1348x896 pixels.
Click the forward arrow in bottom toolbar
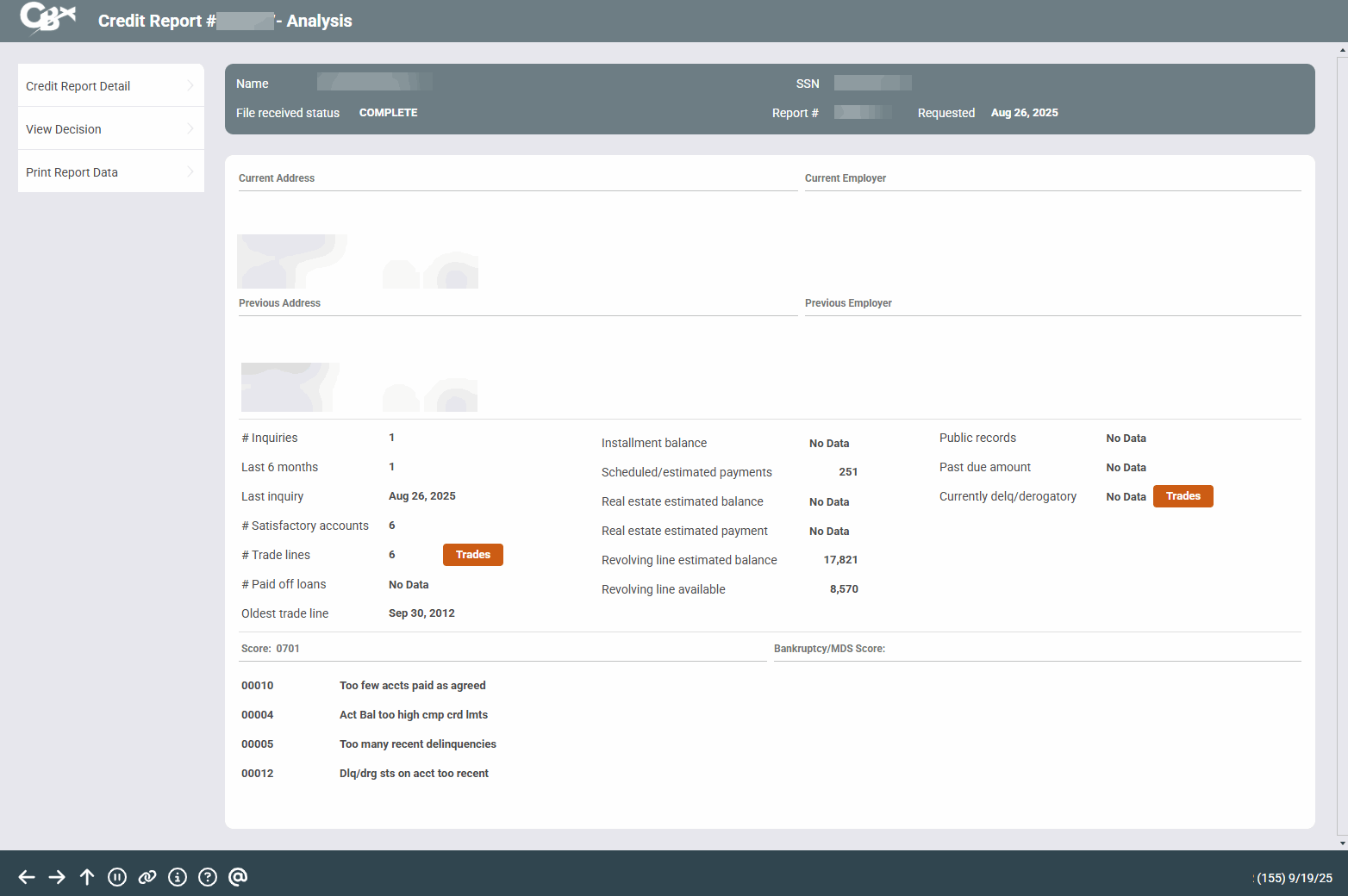tap(57, 877)
